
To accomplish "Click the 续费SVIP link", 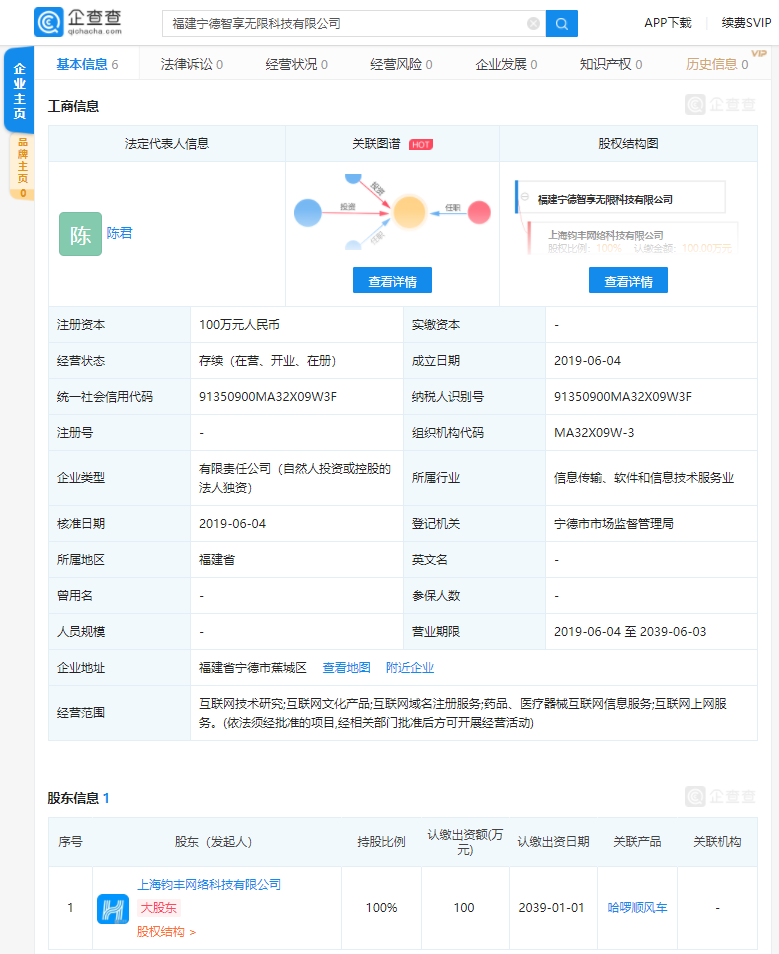I will click(746, 23).
